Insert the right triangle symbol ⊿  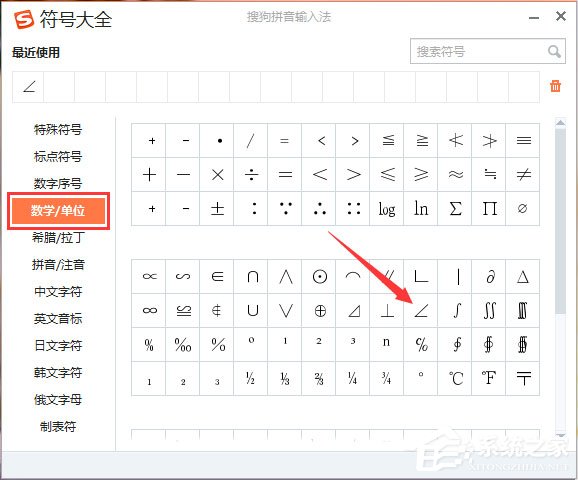click(x=353, y=310)
